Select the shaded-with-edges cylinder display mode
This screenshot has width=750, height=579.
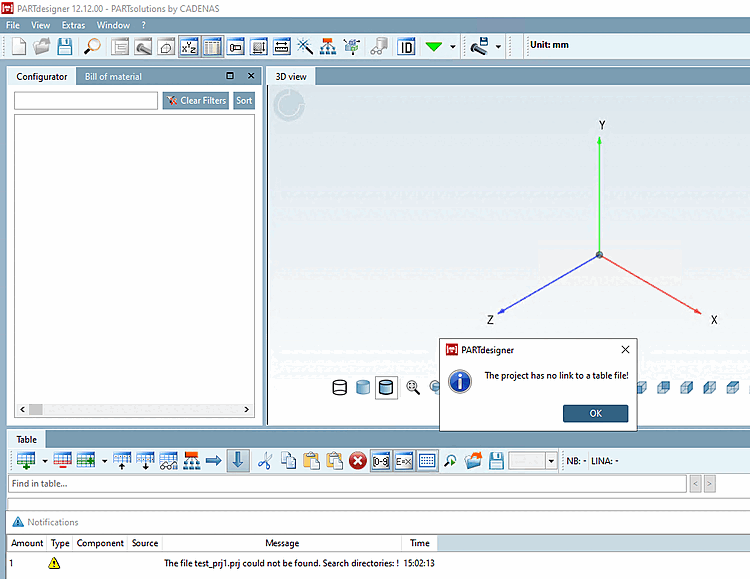pos(386,388)
